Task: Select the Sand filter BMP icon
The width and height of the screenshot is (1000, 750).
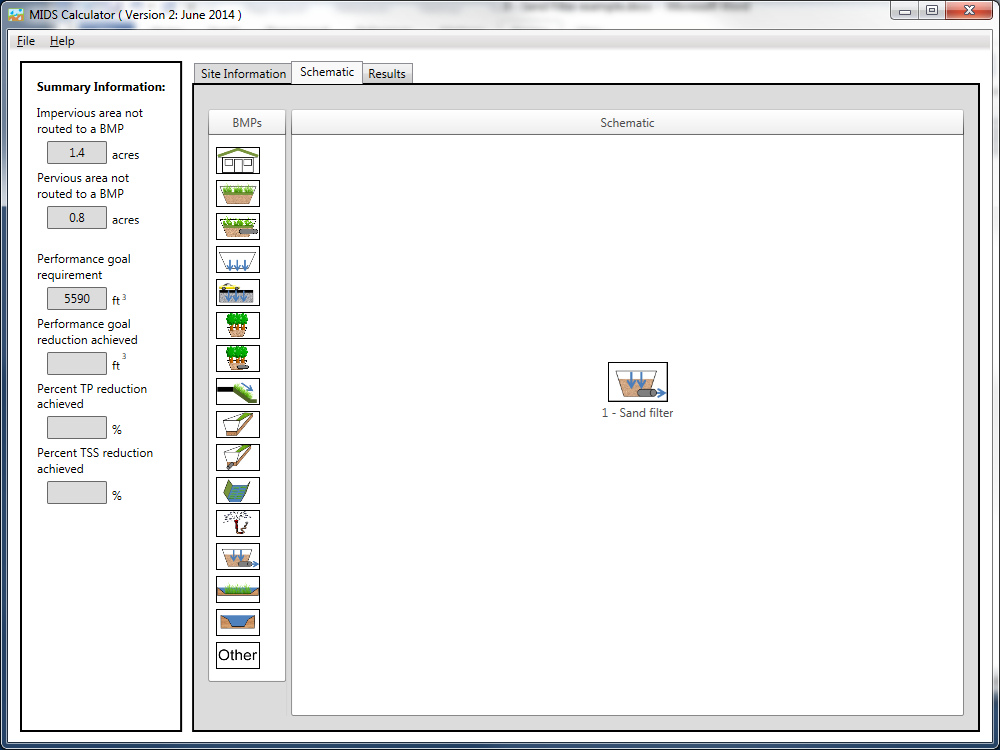Action: 237,556
